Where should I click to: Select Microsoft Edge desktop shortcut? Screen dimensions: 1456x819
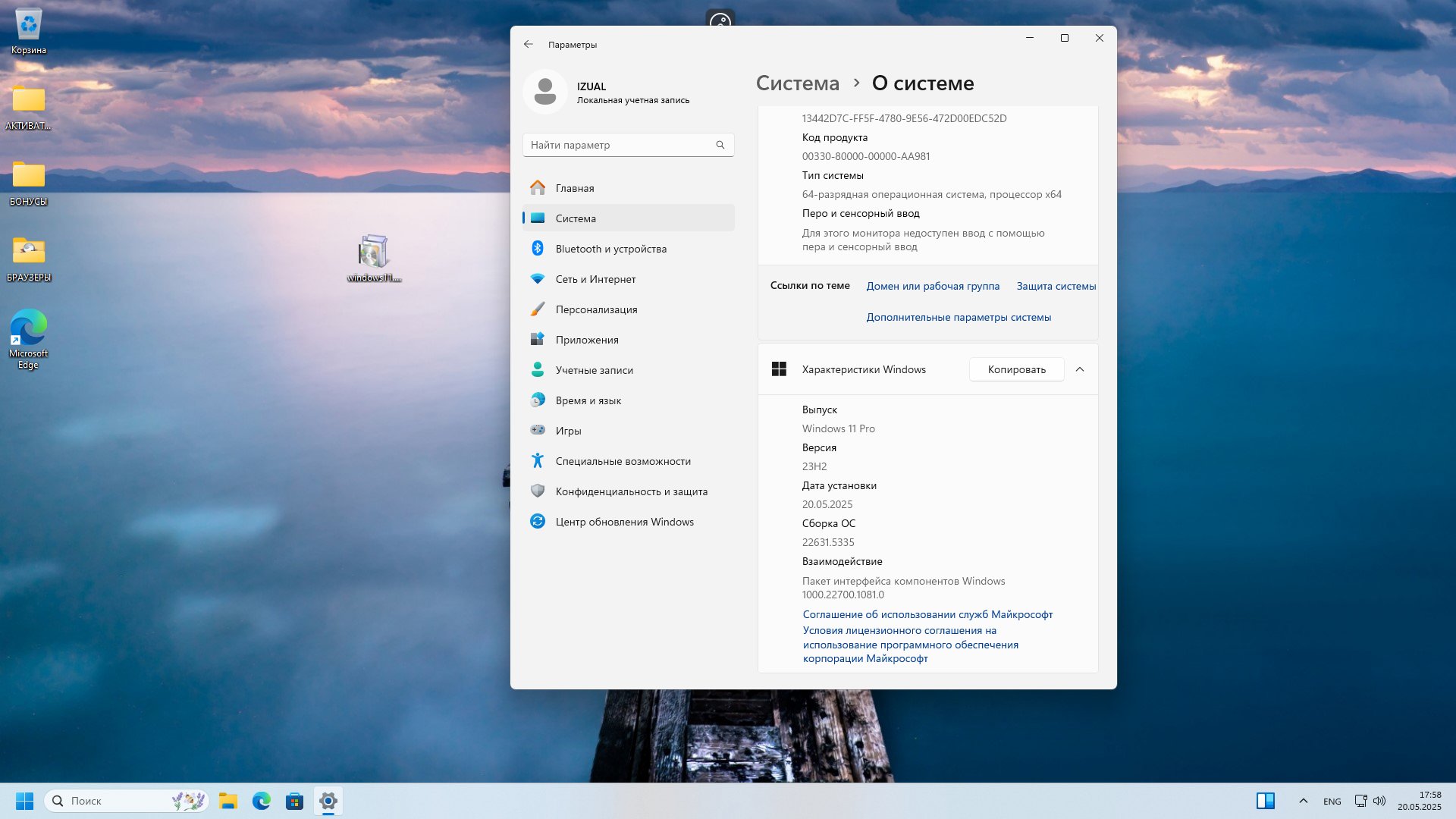tap(29, 339)
